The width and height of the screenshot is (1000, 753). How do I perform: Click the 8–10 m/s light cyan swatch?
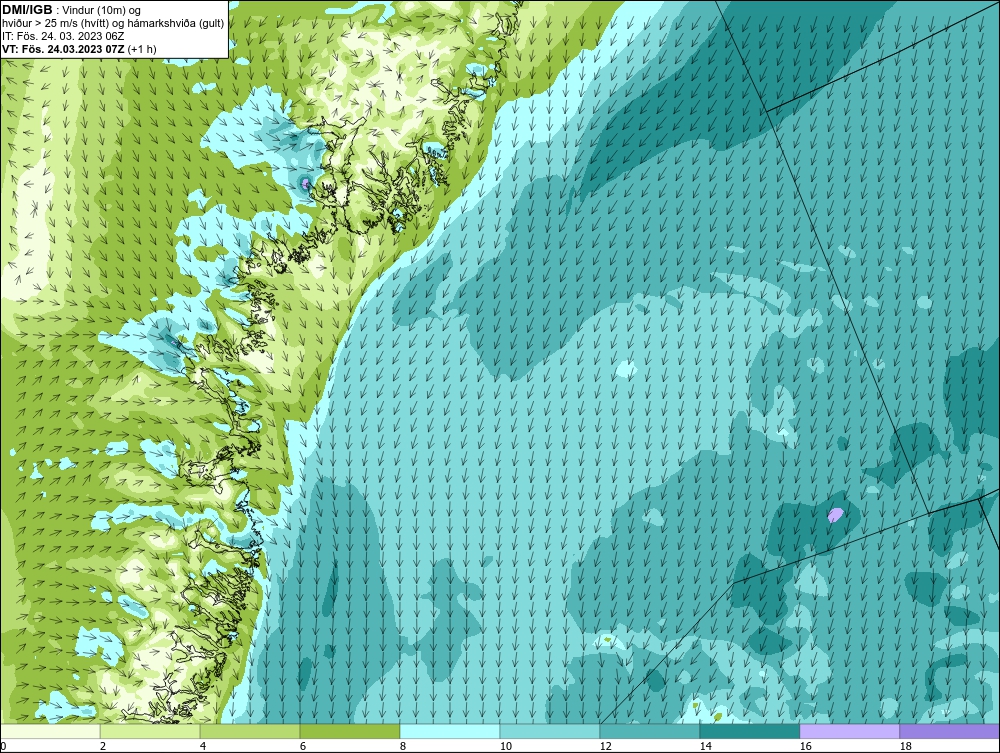(450, 731)
